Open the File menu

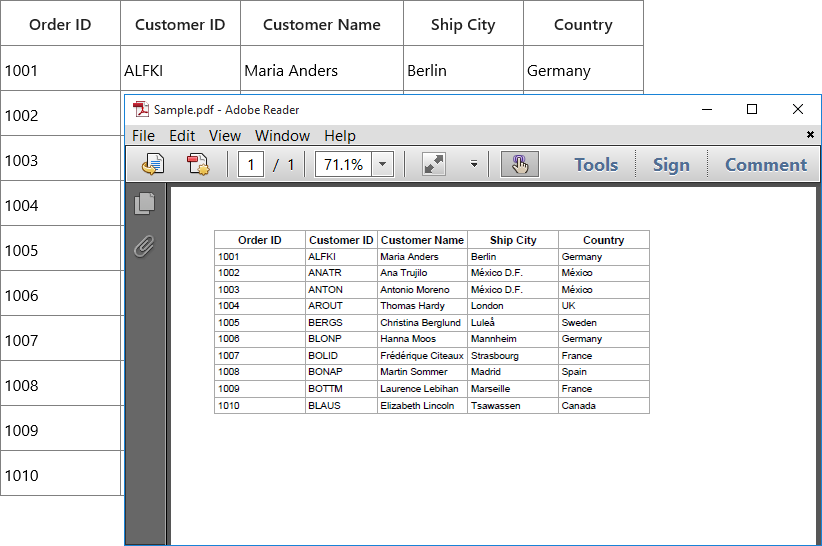click(143, 136)
